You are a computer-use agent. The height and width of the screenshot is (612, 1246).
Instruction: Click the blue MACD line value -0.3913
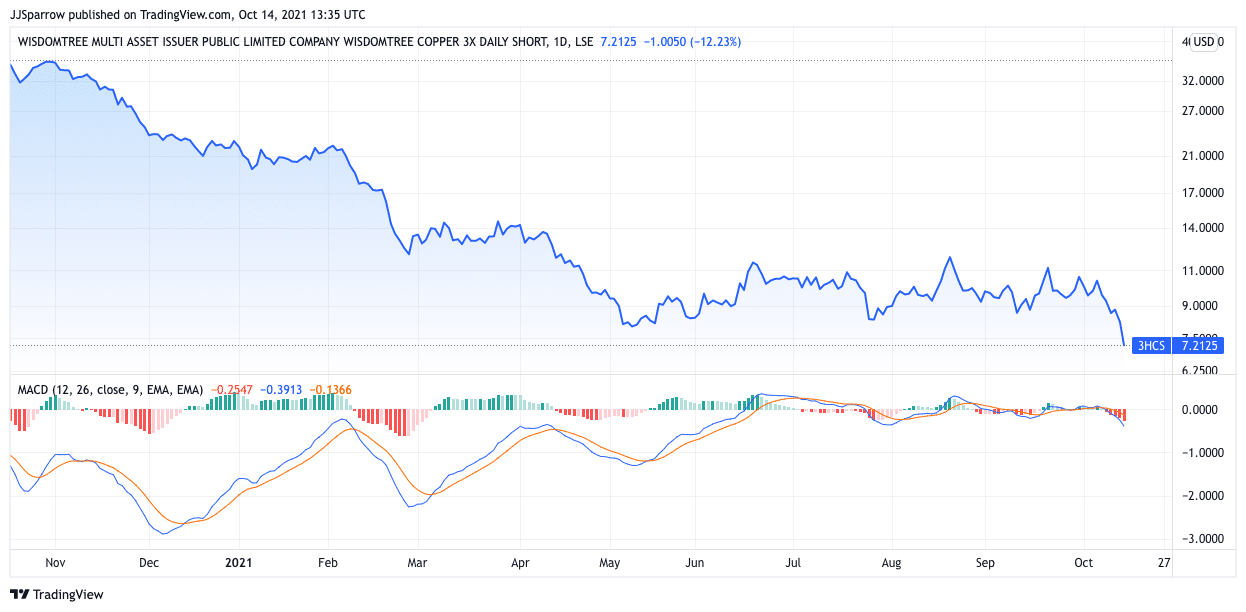tap(282, 389)
